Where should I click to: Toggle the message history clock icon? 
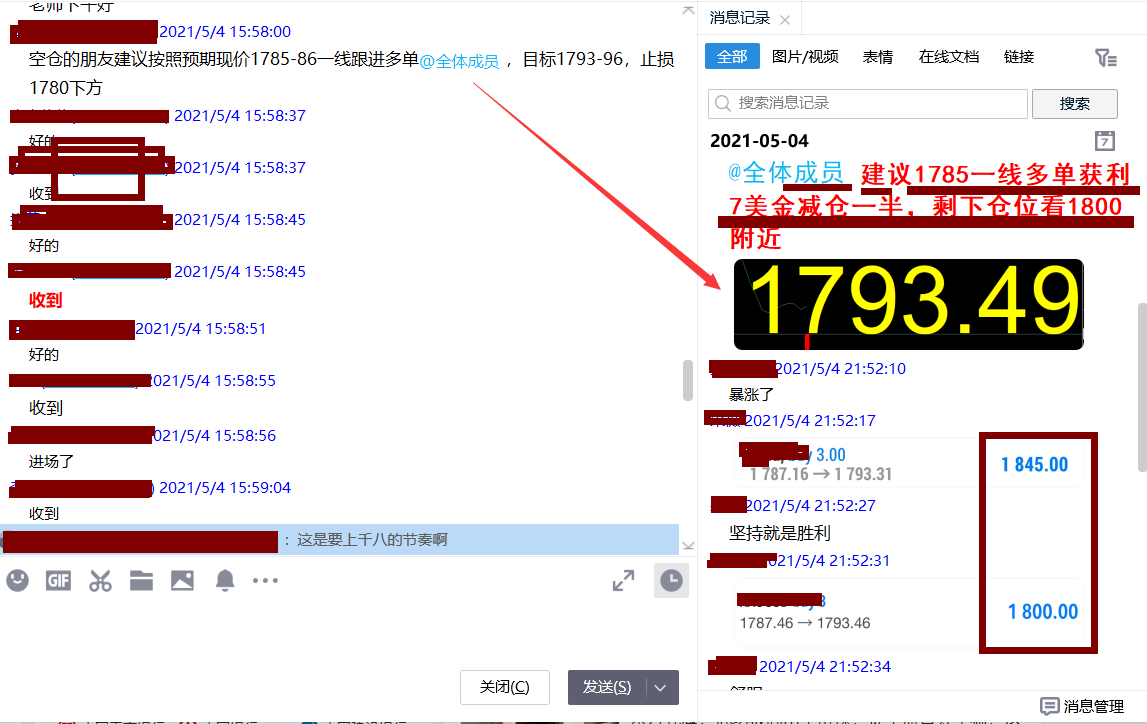point(671,581)
